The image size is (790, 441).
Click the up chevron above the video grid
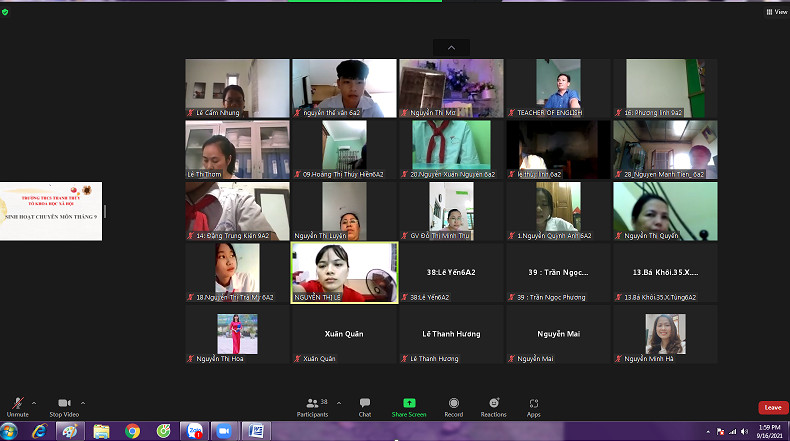[x=451, y=47]
